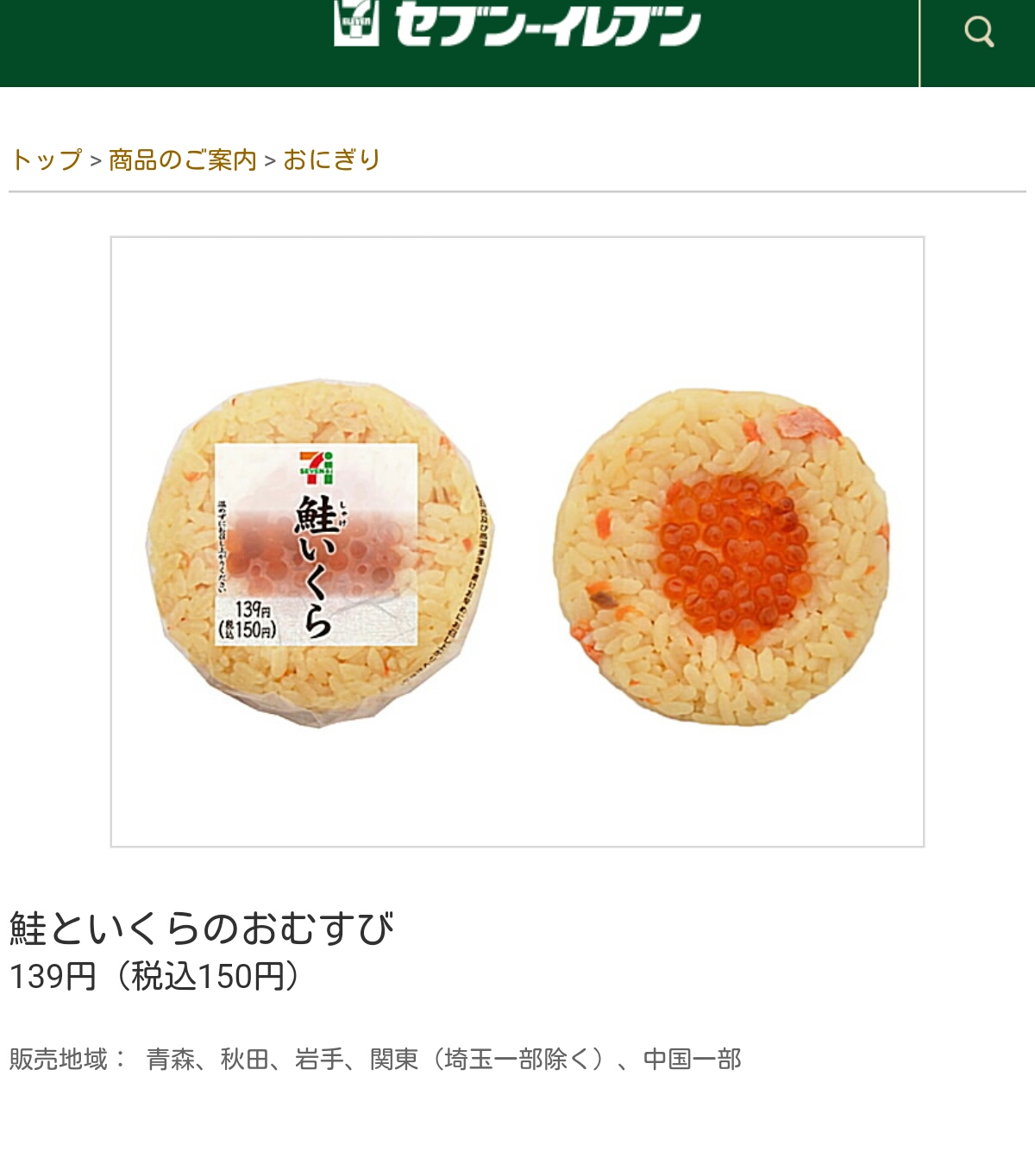Click the small 7-Eleven logo on package label
This screenshot has height=1176, width=1035.
[316, 466]
